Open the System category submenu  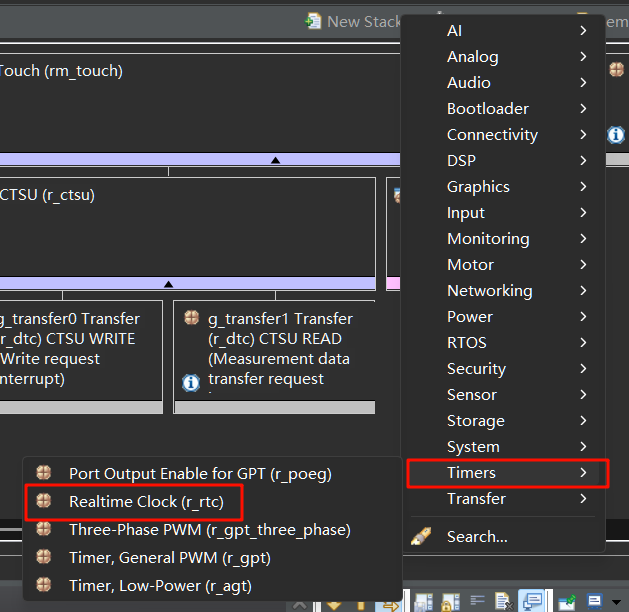[x=503, y=447]
